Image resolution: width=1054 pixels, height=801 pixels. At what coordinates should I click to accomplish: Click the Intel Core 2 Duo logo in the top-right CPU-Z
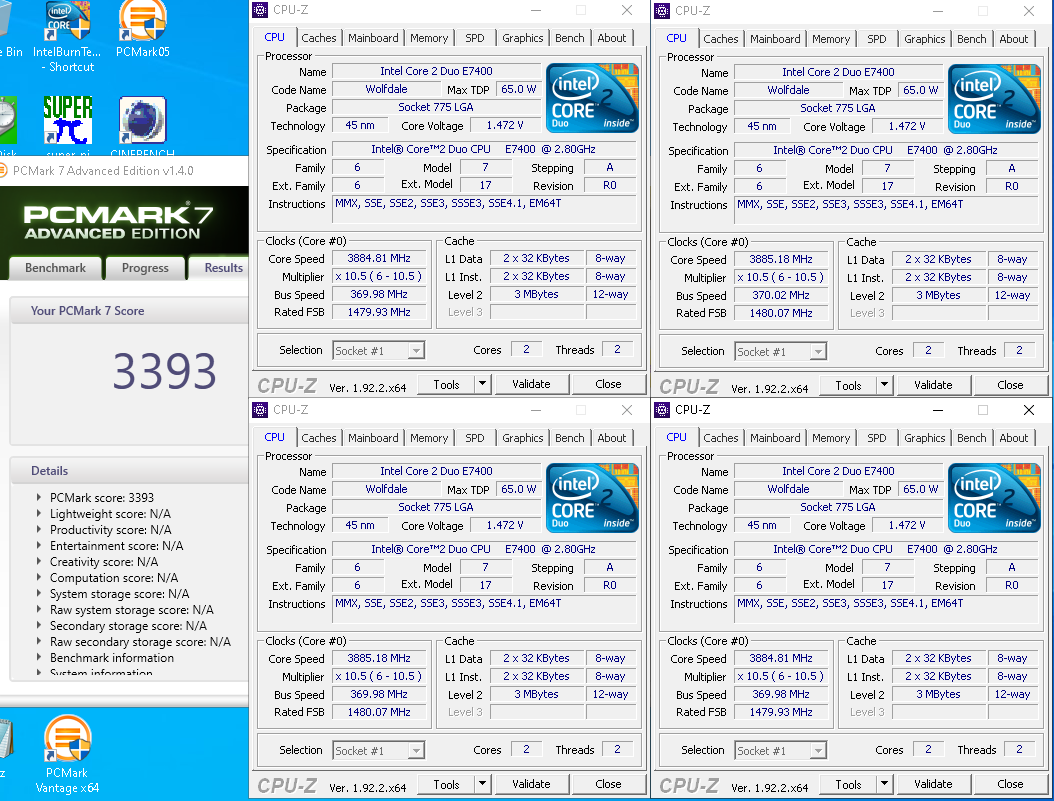(994, 99)
